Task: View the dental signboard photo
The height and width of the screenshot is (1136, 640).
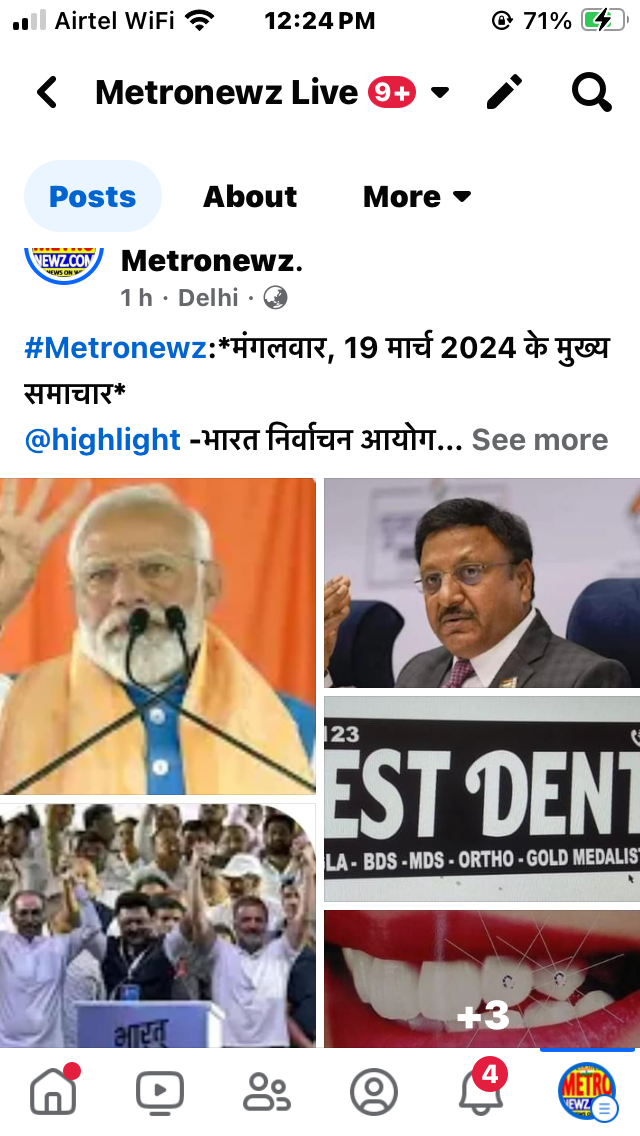Action: point(482,798)
